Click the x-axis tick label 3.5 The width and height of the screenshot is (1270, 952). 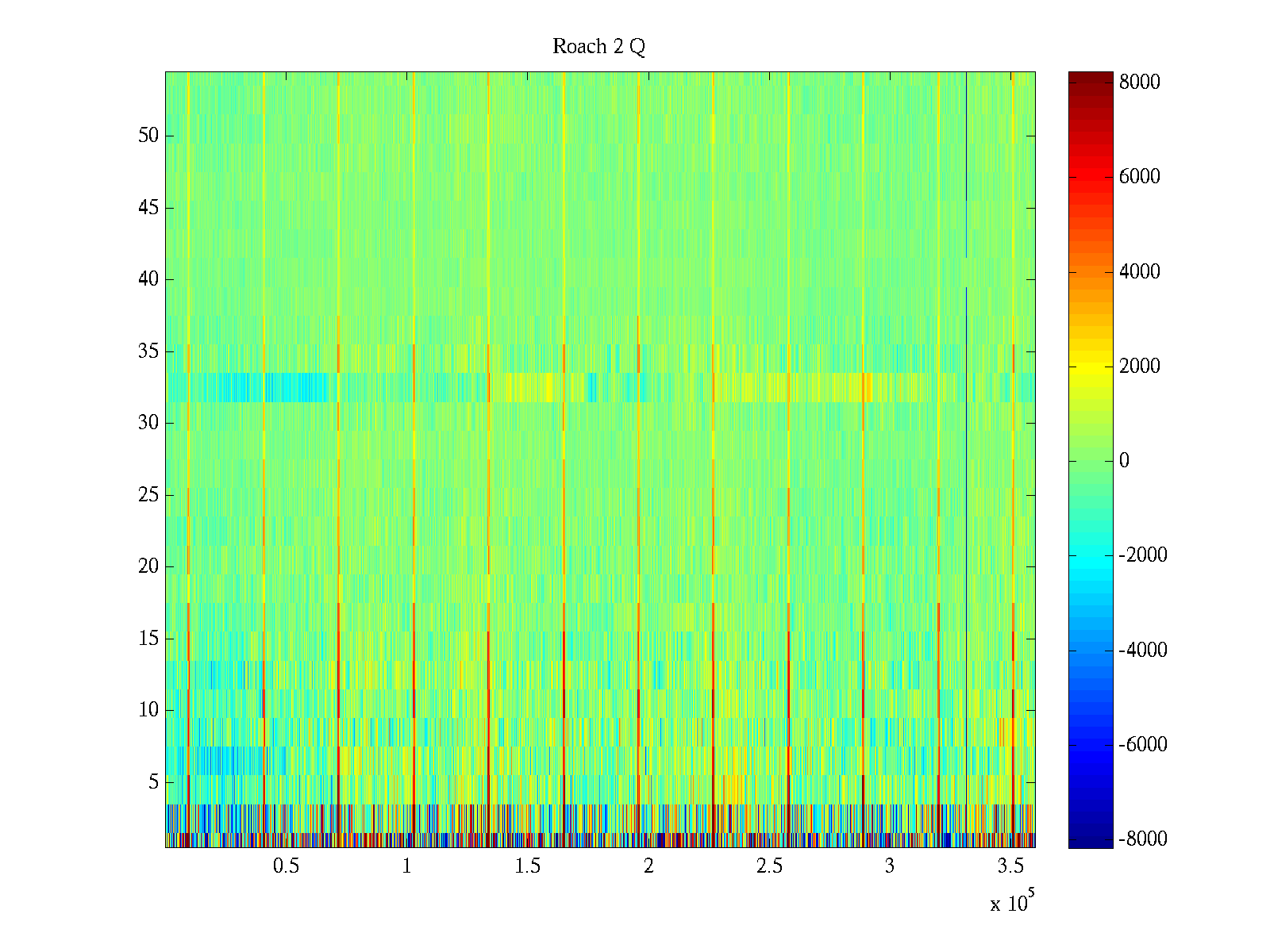pos(1010,866)
